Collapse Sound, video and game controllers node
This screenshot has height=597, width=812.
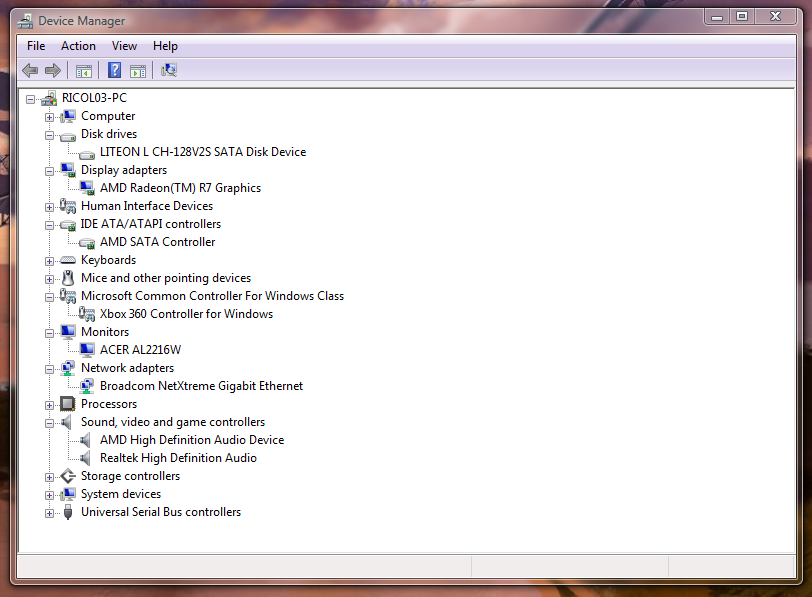coord(50,423)
